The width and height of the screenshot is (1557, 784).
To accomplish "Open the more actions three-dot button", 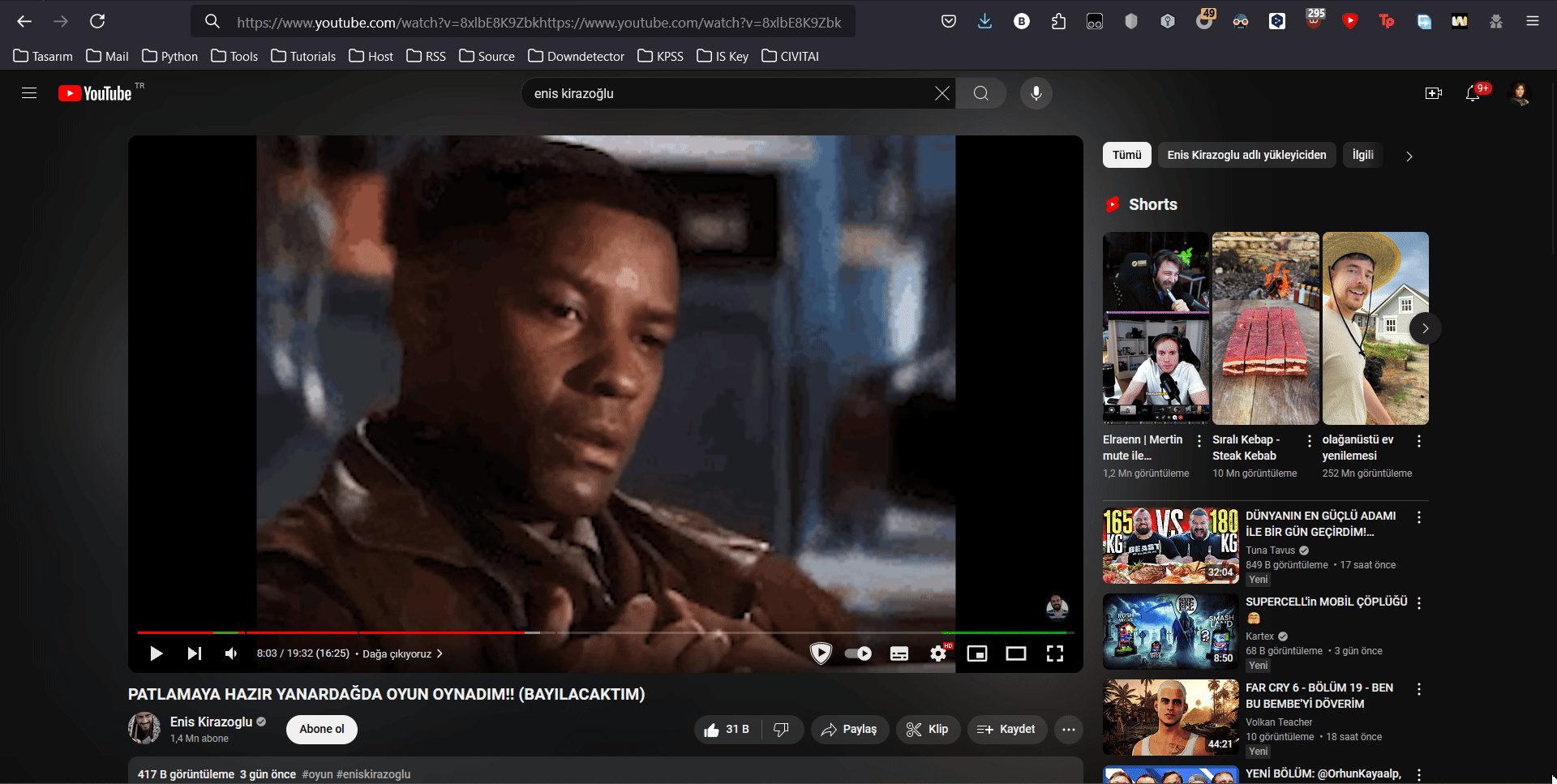I will click(x=1069, y=730).
